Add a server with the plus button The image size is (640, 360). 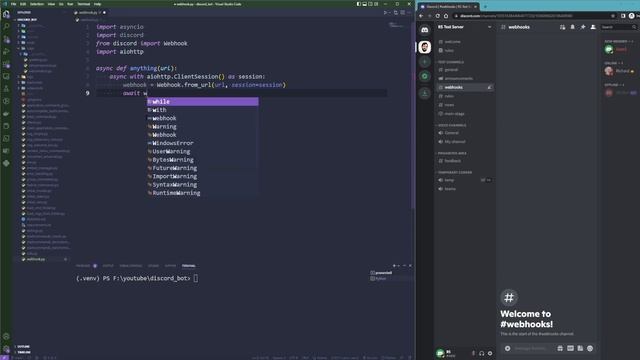tap(424, 62)
